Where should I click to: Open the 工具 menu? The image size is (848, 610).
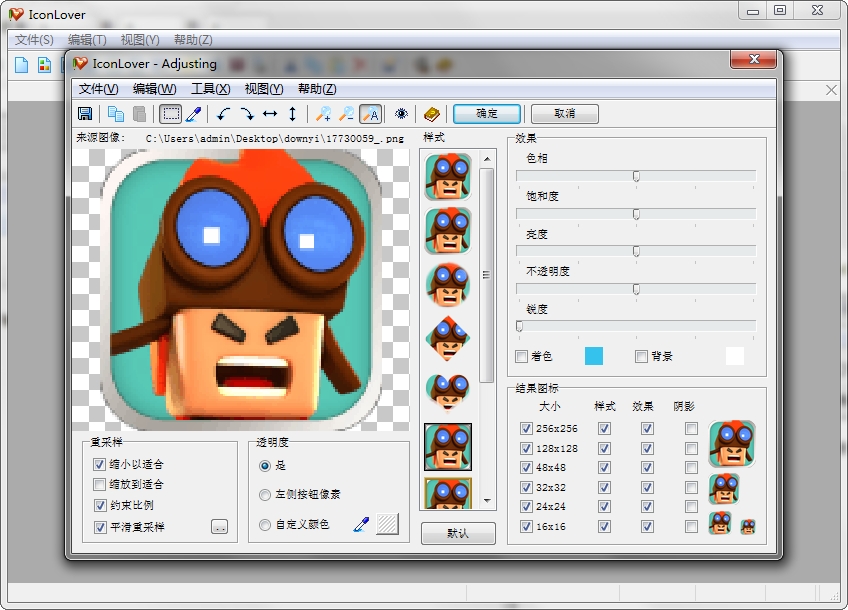click(209, 88)
